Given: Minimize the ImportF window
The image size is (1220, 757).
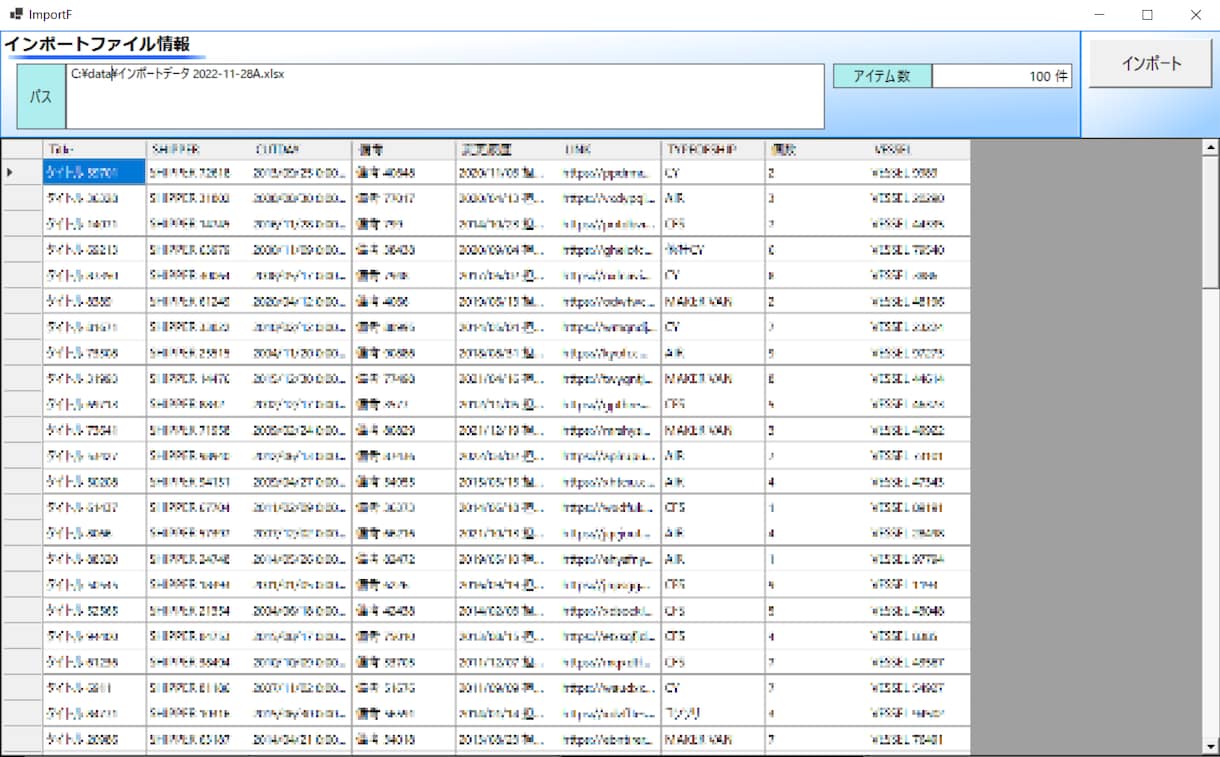Looking at the screenshot, I should click(1099, 15).
